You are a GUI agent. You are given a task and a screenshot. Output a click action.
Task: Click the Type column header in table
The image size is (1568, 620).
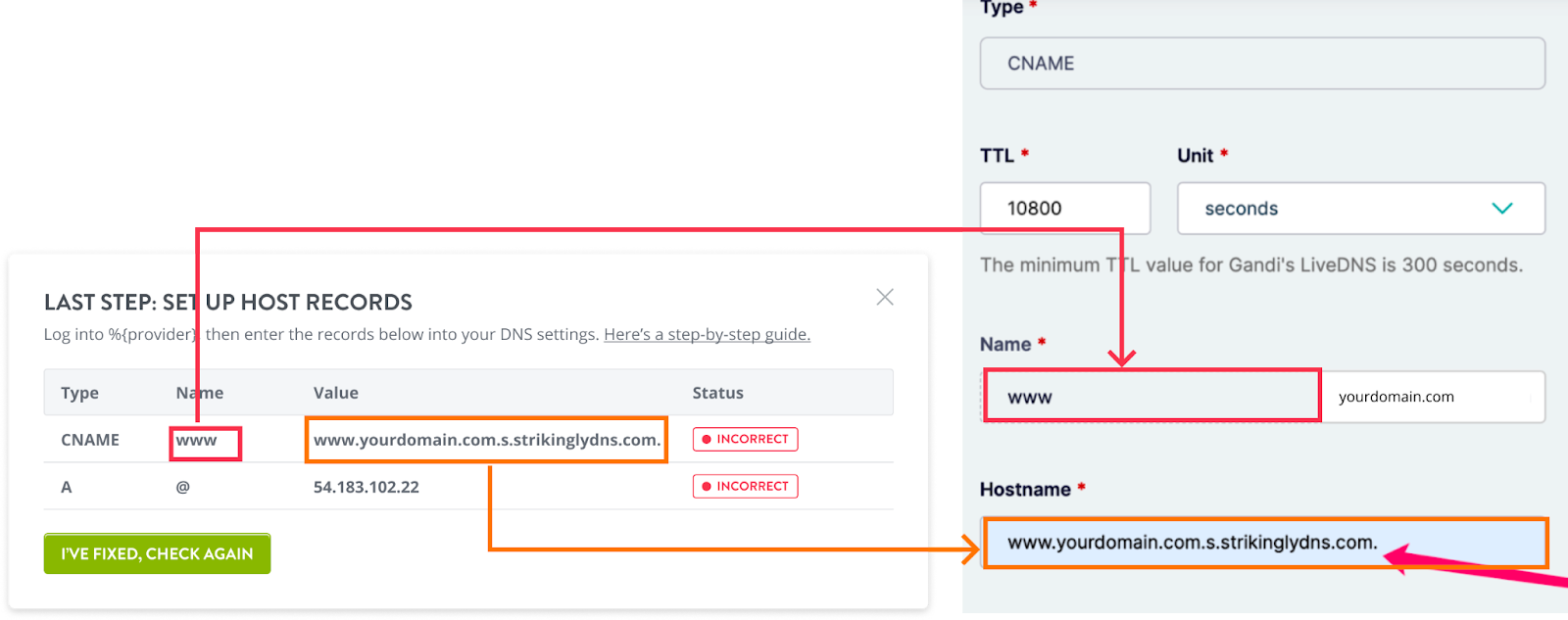point(79,393)
